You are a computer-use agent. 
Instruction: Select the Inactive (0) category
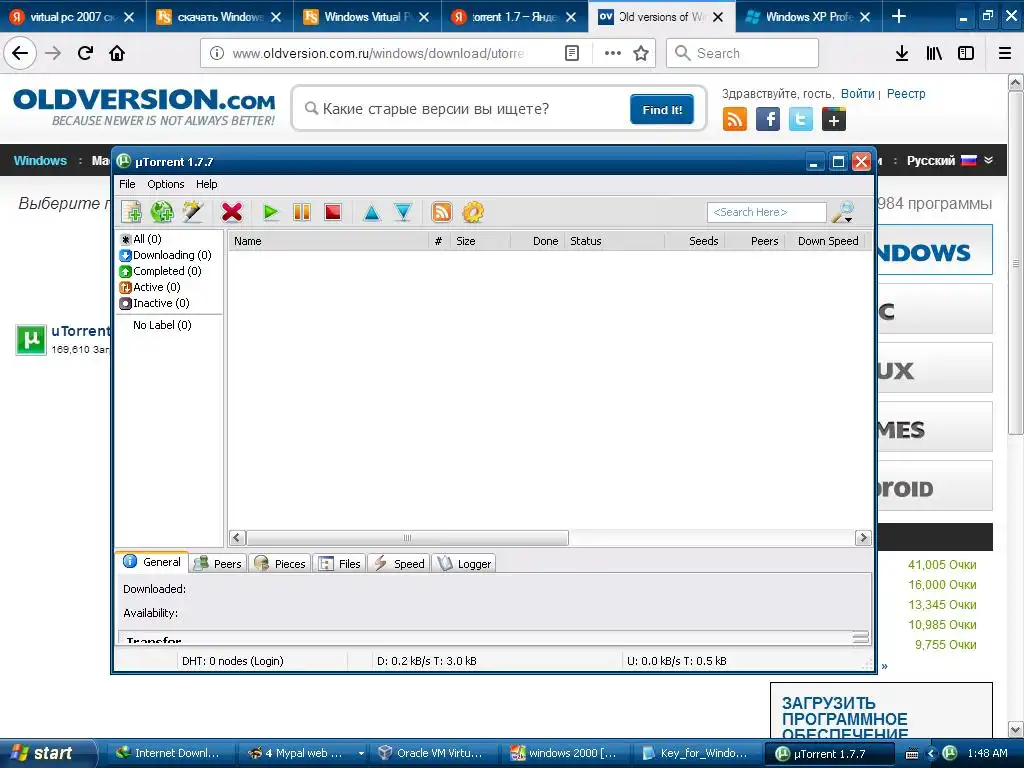point(155,303)
